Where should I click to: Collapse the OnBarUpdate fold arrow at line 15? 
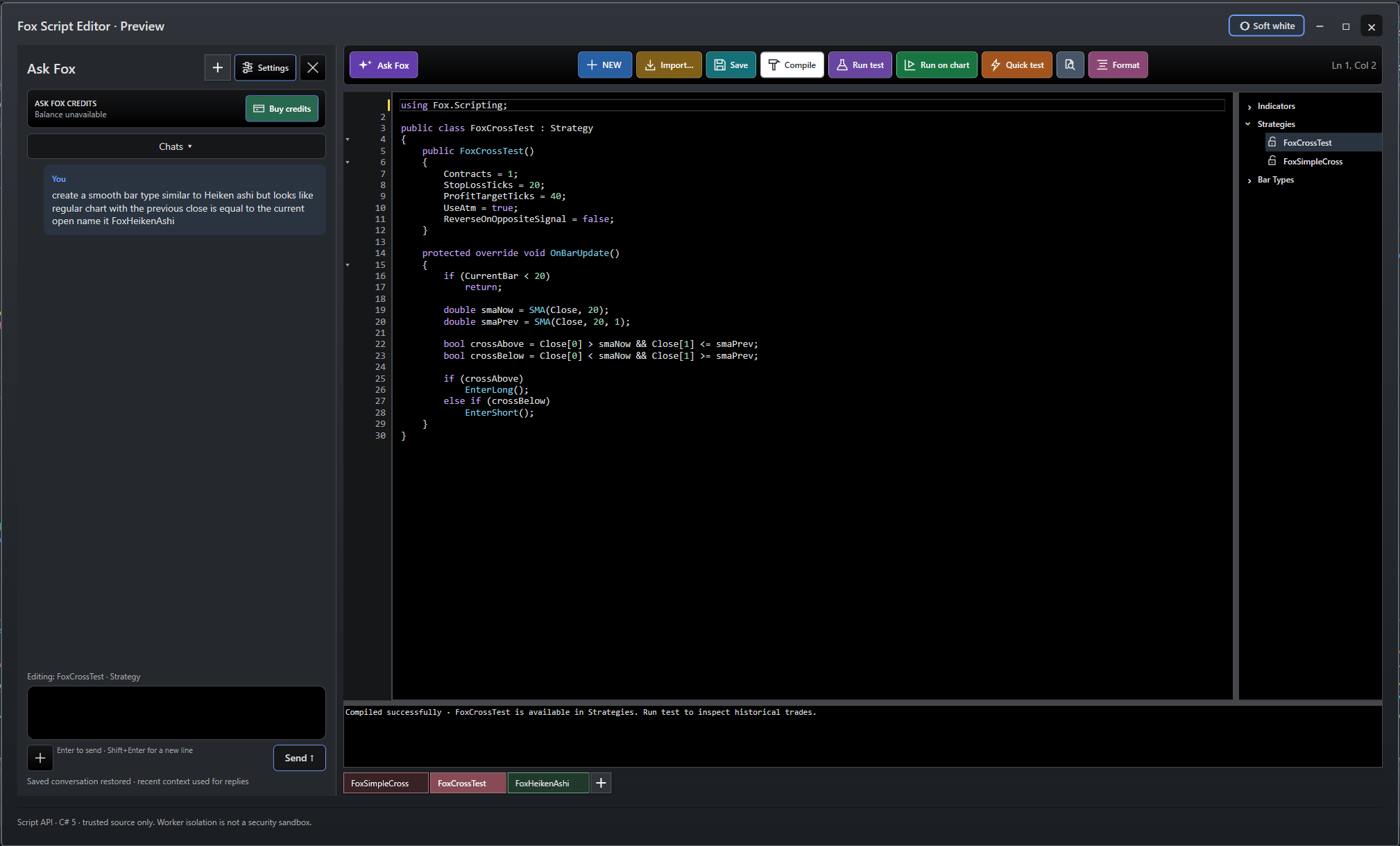(x=348, y=265)
